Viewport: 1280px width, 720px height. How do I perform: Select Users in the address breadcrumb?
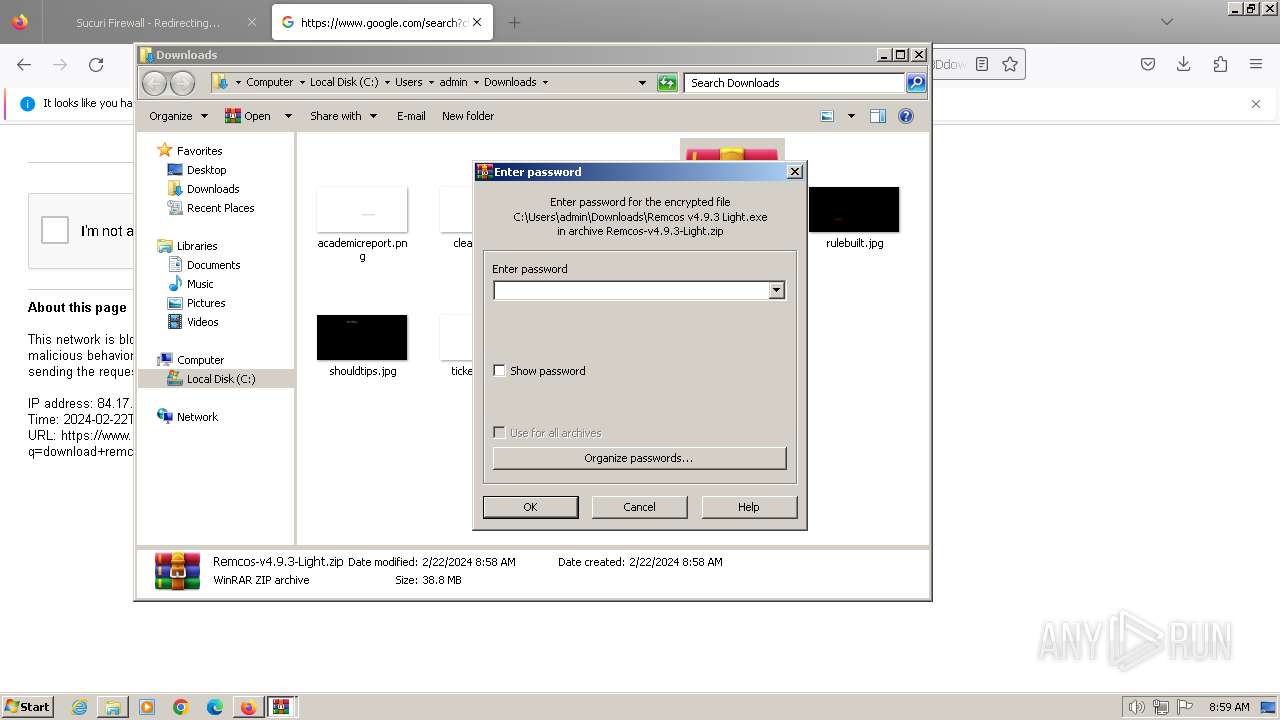pyautogui.click(x=408, y=82)
